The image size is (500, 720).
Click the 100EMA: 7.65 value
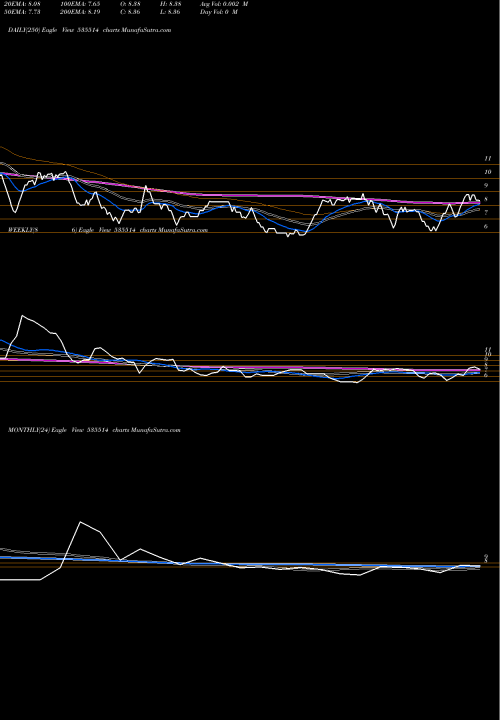coord(79,4)
